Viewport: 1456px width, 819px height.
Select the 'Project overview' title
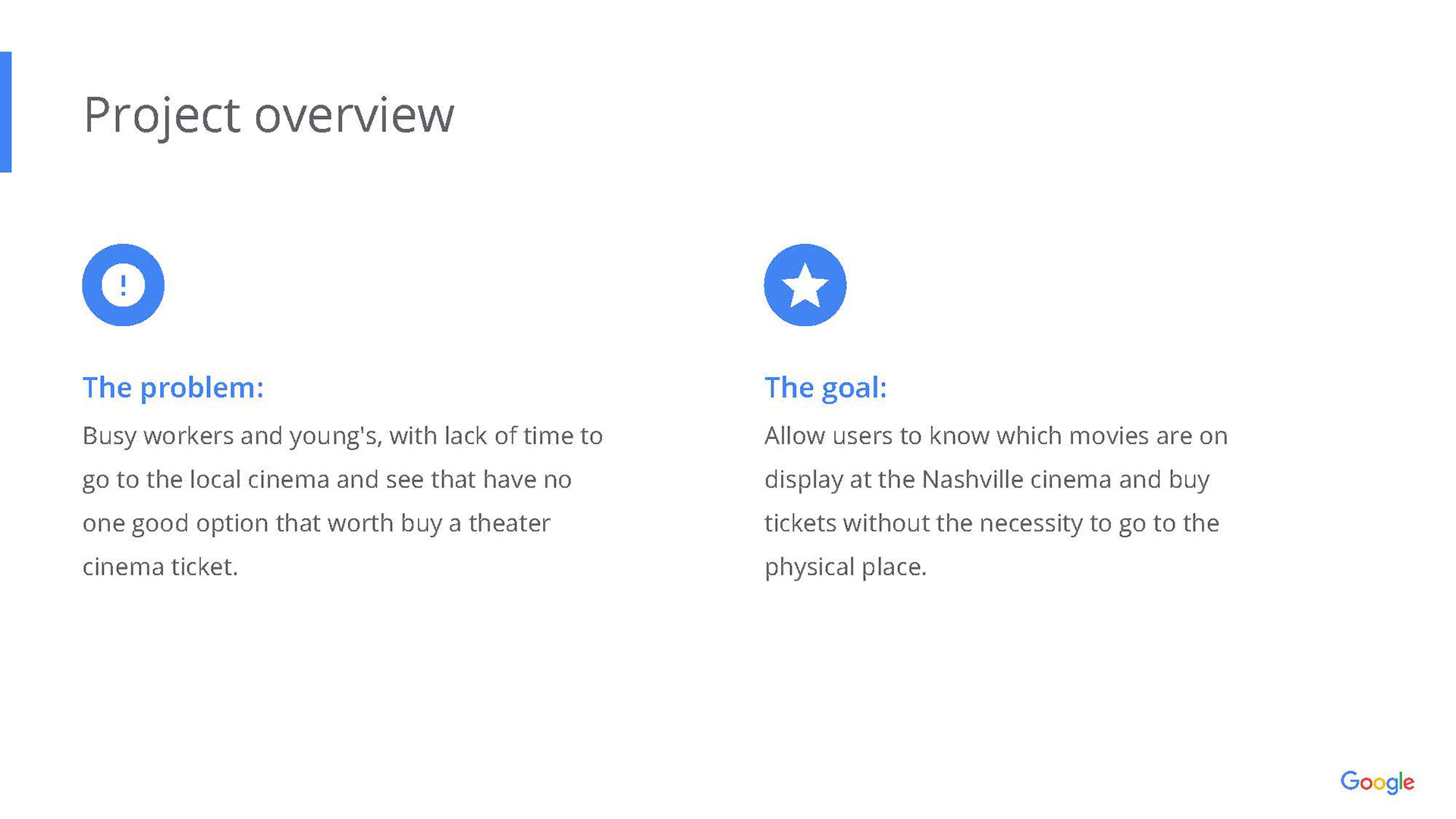pyautogui.click(x=268, y=115)
